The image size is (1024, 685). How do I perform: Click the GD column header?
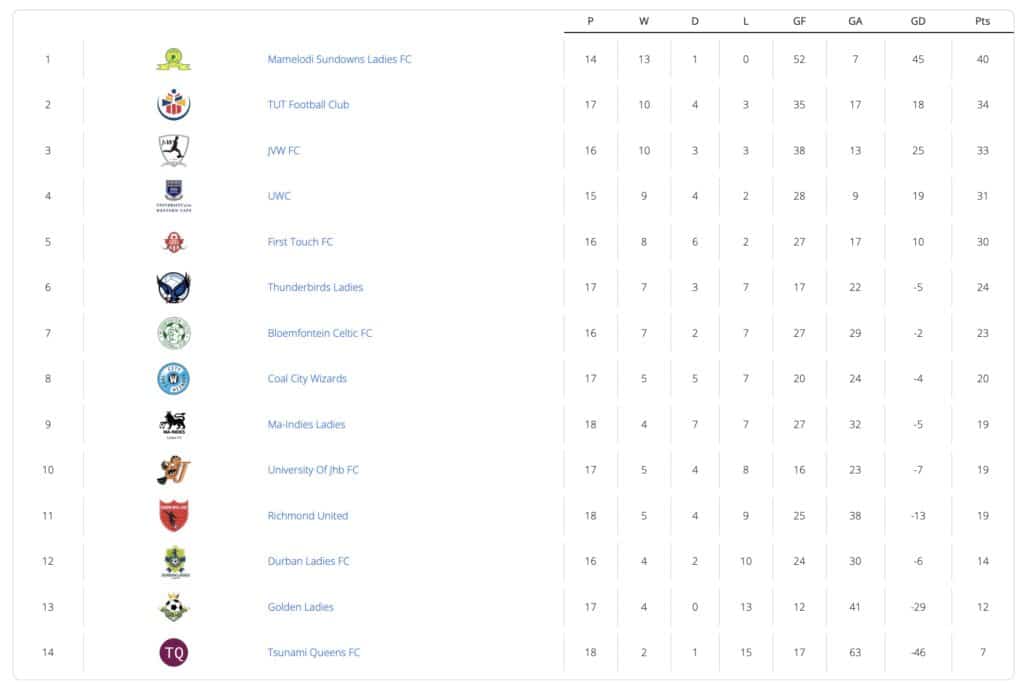click(x=918, y=21)
